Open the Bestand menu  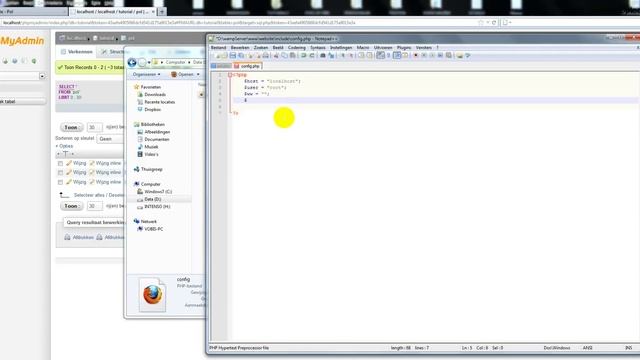tap(218, 48)
